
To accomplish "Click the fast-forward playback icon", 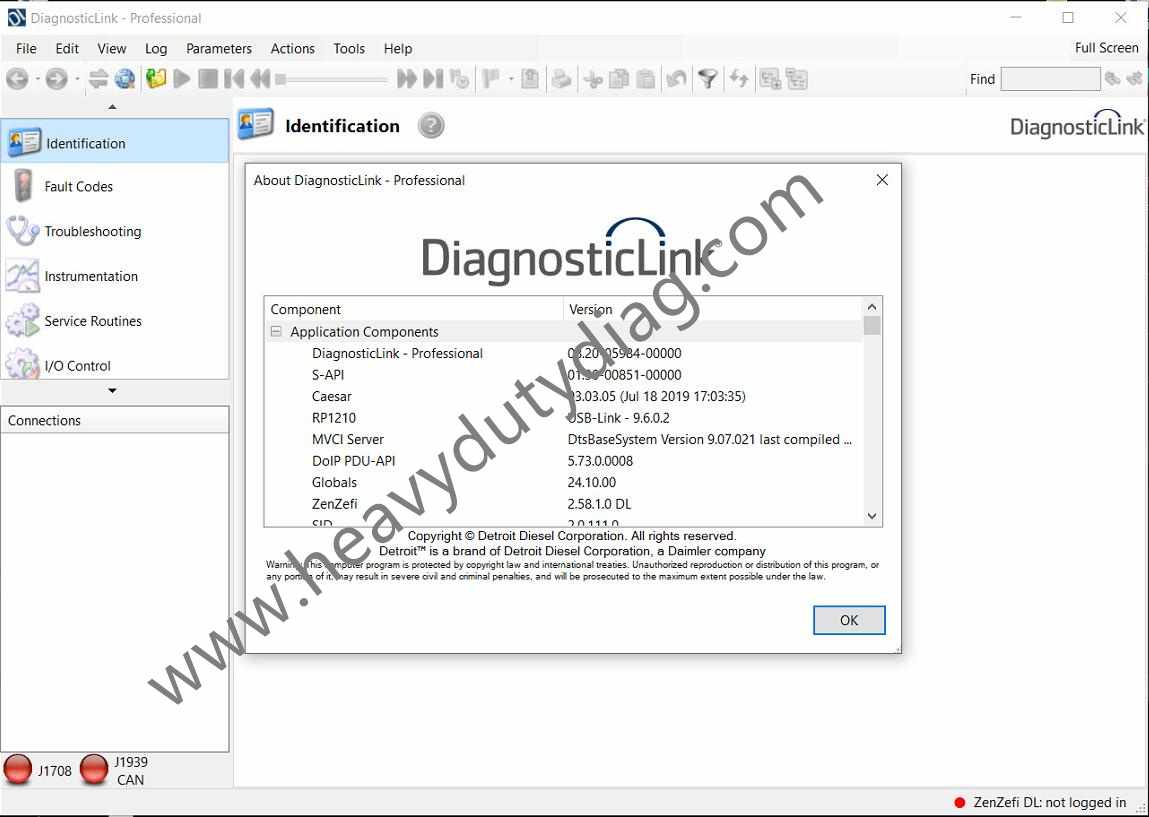I will coord(407,79).
